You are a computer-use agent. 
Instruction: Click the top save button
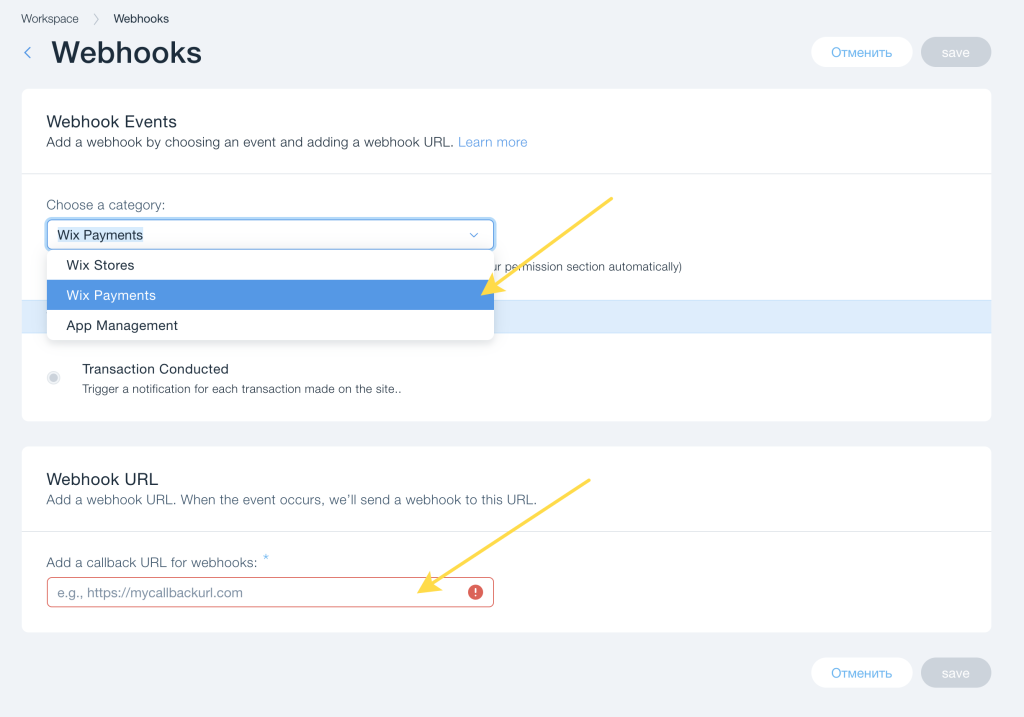point(955,52)
